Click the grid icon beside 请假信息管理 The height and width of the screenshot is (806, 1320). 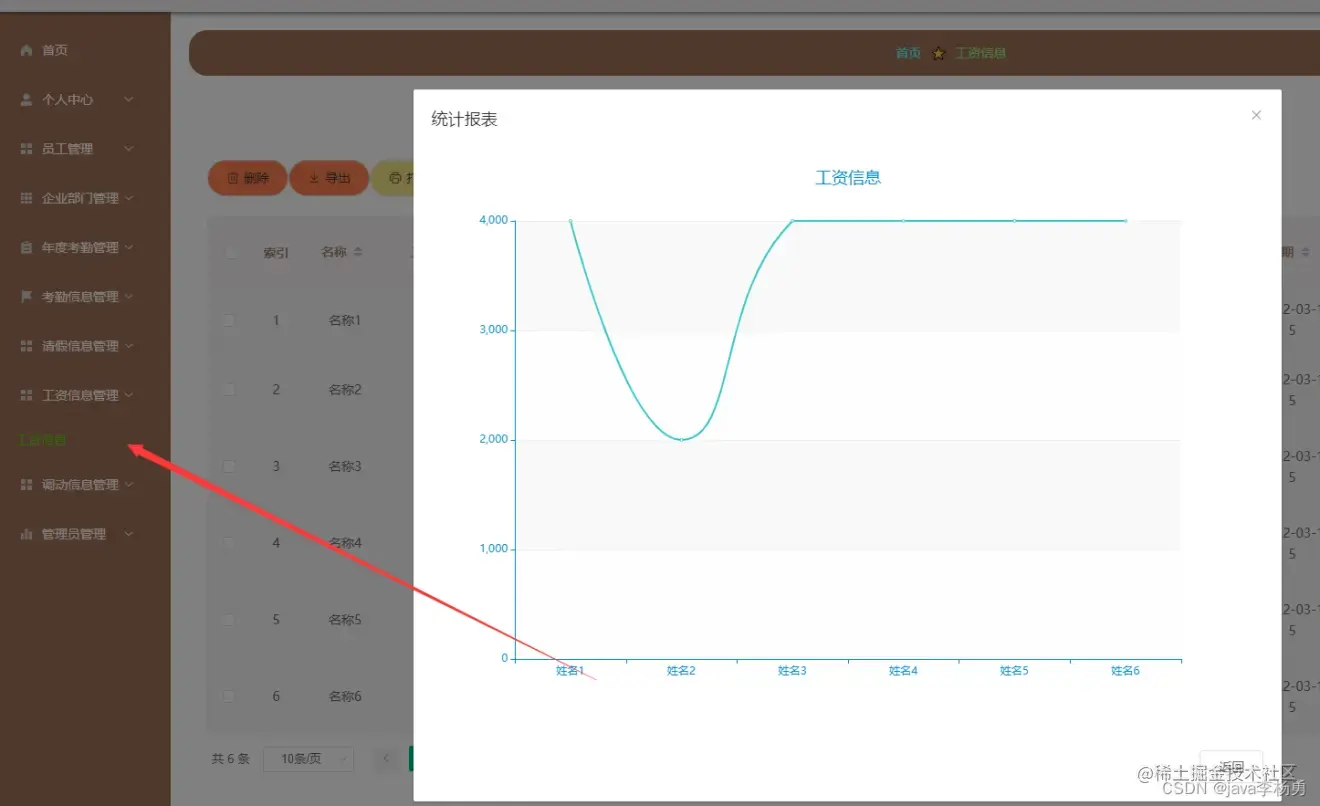(x=27, y=346)
